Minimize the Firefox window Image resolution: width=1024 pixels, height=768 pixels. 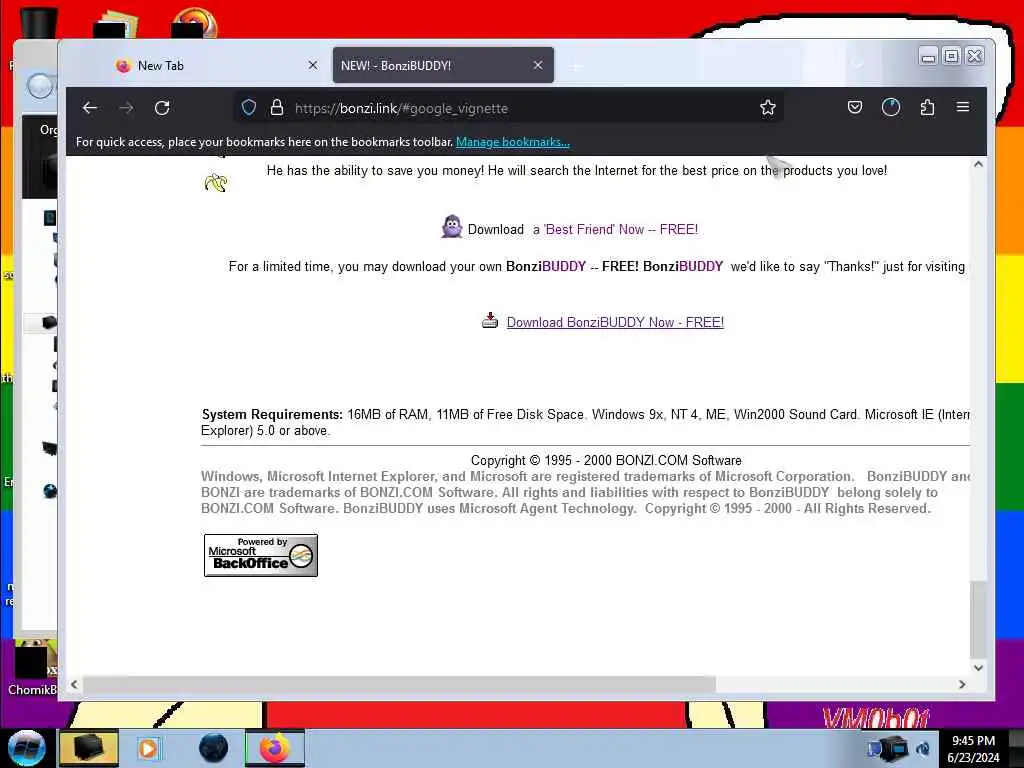pos(928,57)
